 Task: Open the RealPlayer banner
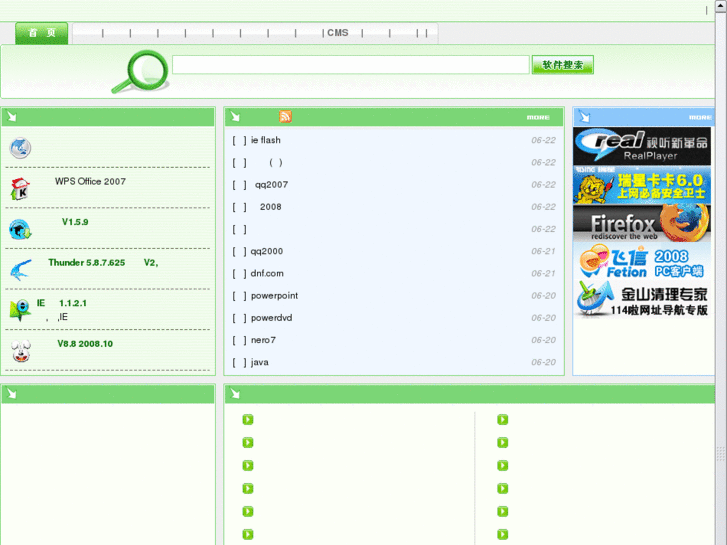pyautogui.click(x=641, y=146)
